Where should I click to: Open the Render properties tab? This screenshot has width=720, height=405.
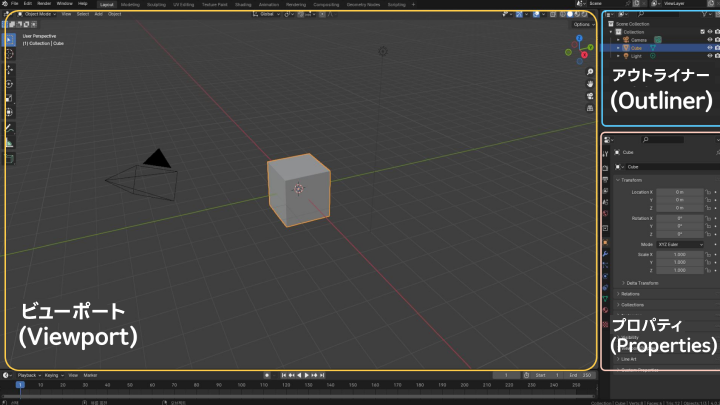point(605,168)
